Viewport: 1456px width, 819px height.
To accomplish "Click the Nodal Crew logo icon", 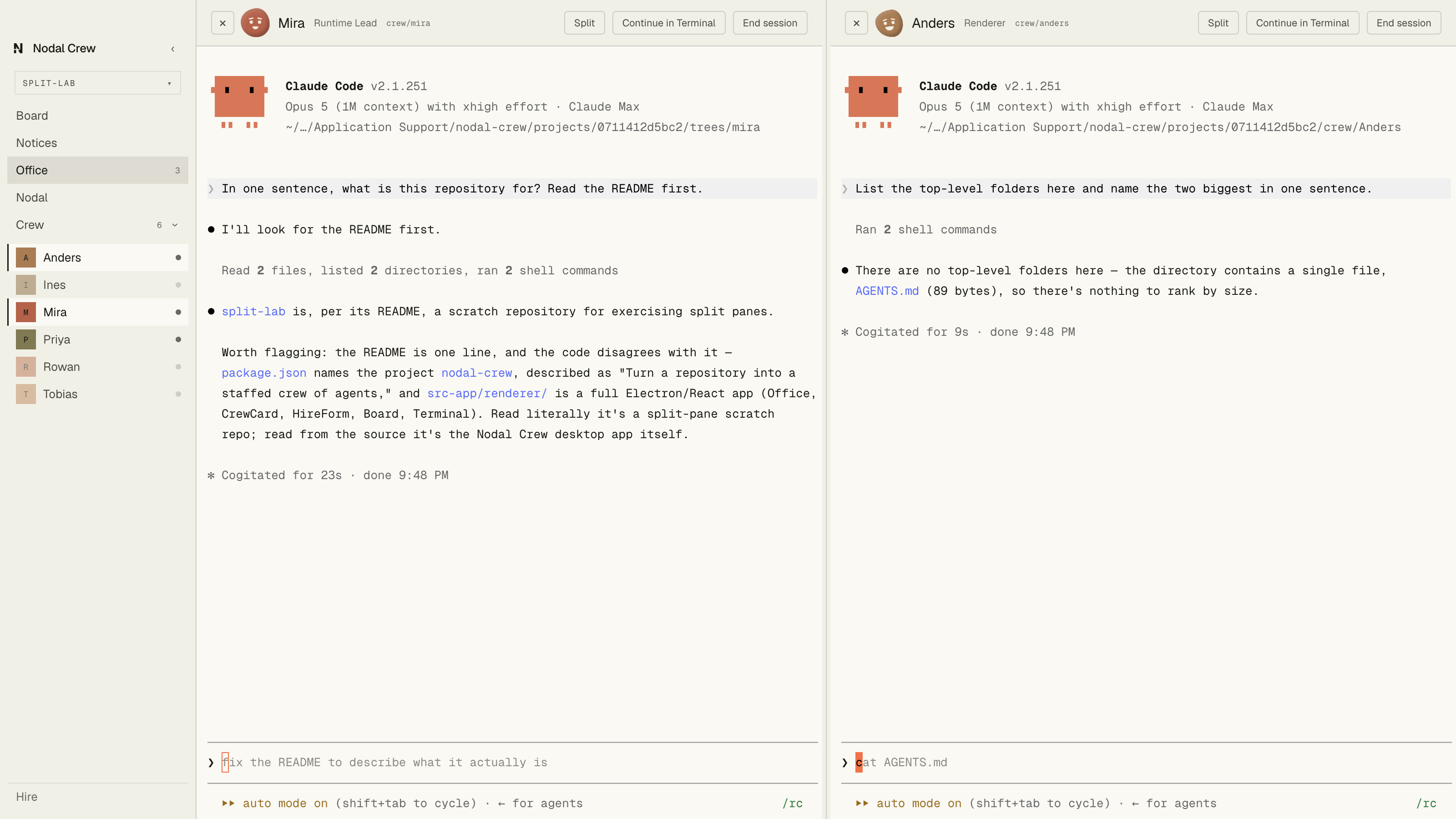I will [18, 49].
